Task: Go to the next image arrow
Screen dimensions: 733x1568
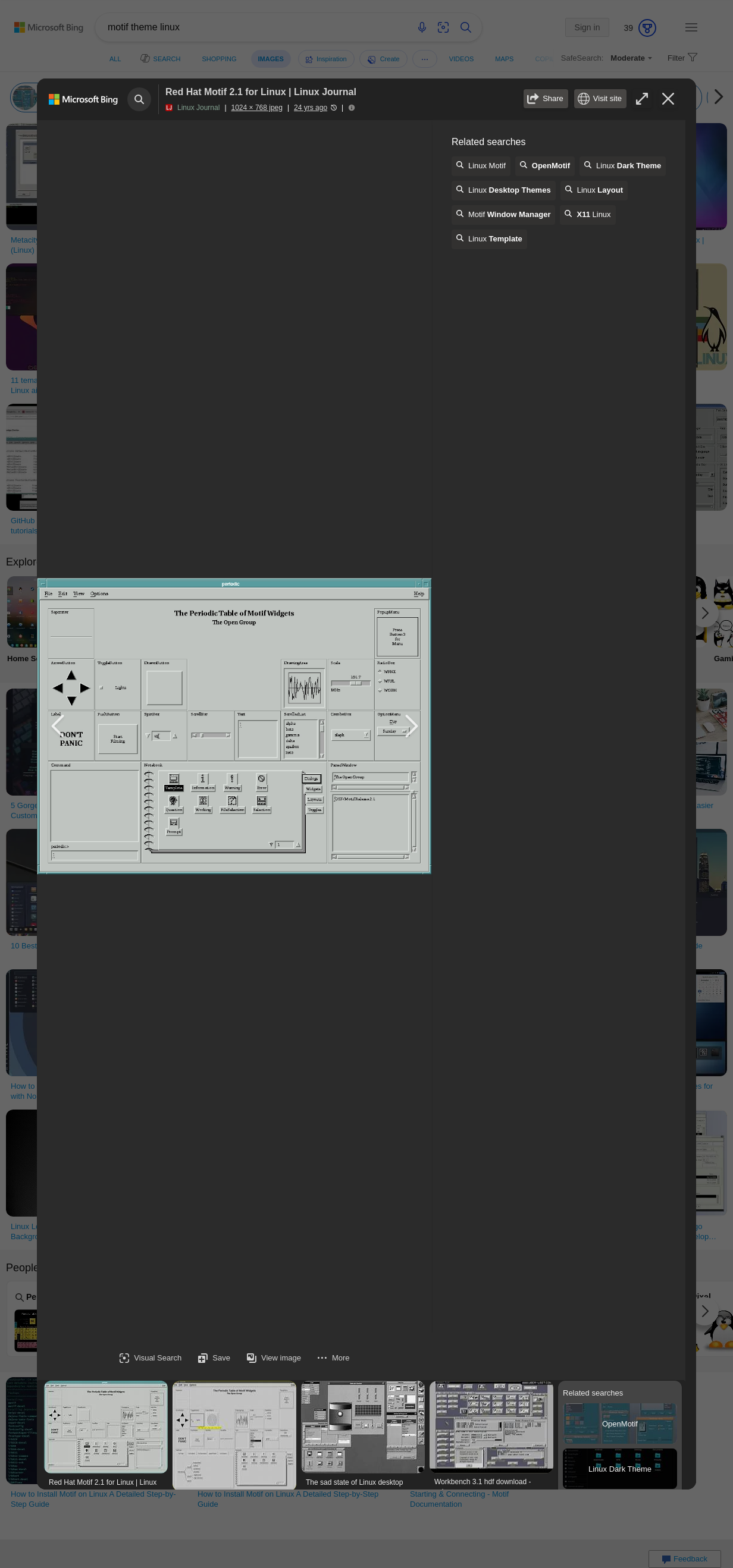Action: [411, 725]
